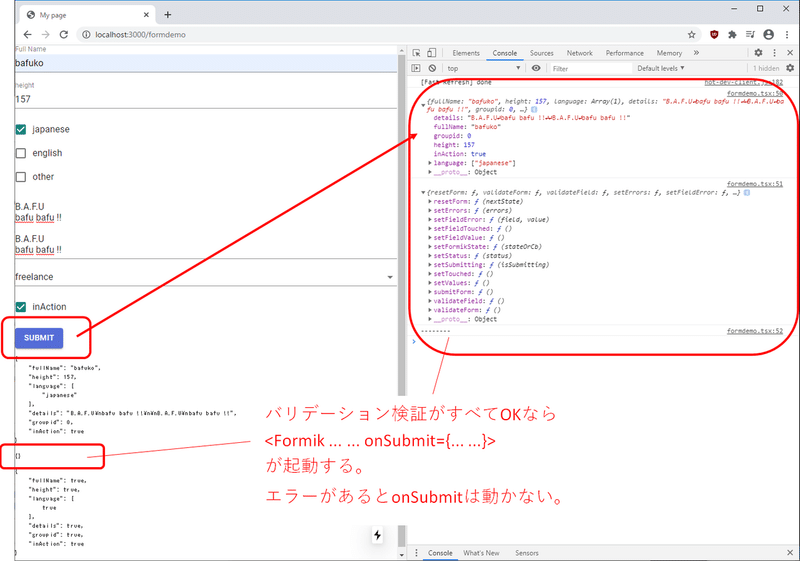Image resolution: width=800 pixels, height=561 pixels.
Task: Click the 1 hidden messages label
Action: [766, 68]
